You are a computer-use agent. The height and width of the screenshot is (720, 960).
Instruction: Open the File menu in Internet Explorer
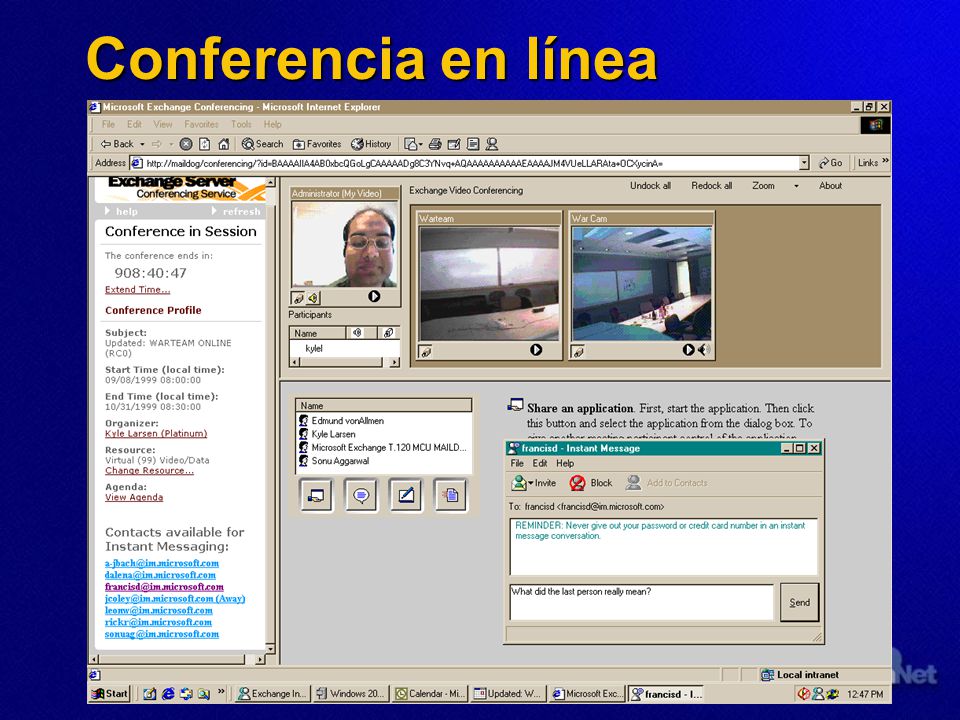108,124
